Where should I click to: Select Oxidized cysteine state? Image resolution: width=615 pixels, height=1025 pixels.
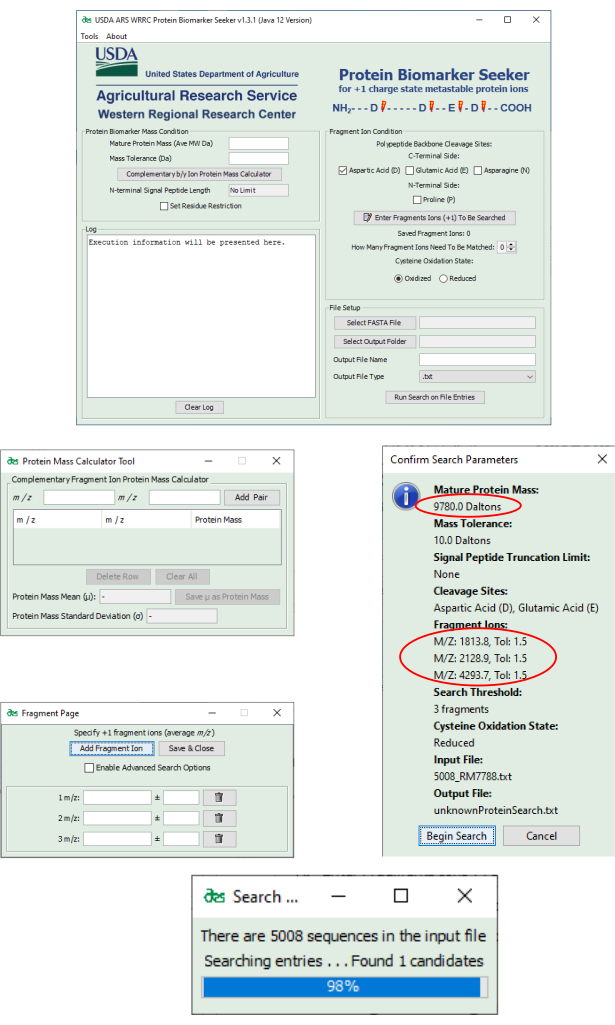[398, 278]
